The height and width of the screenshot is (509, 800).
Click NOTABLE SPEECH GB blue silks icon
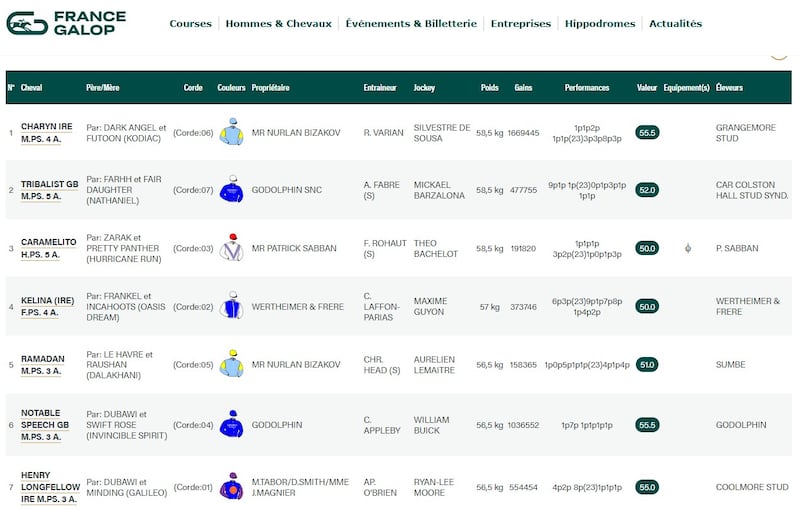[x=232, y=424]
